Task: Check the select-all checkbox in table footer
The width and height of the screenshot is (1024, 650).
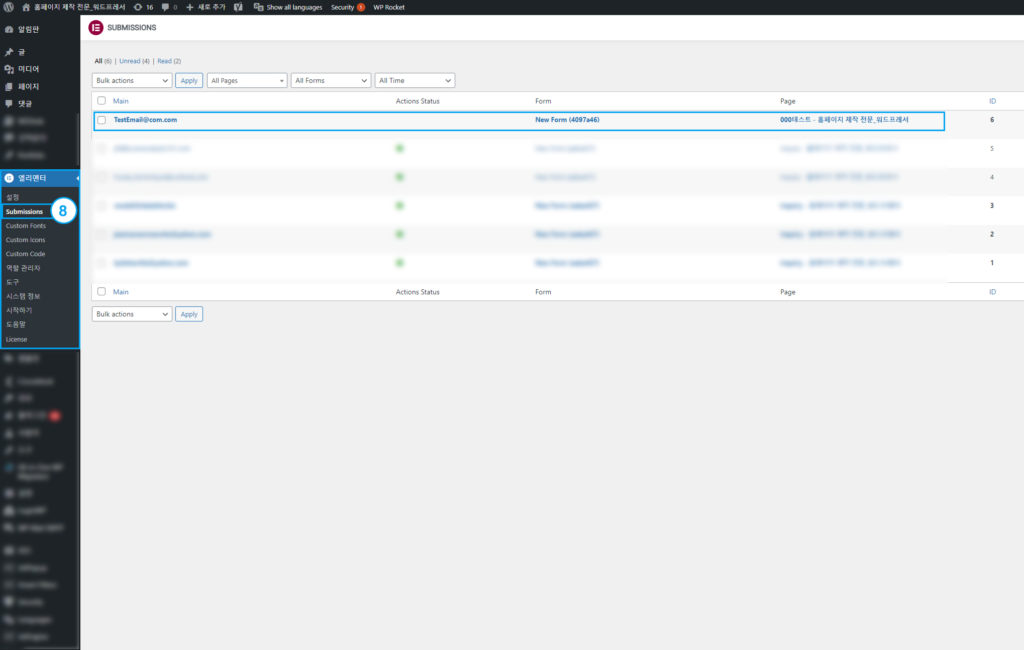Action: coord(101,292)
